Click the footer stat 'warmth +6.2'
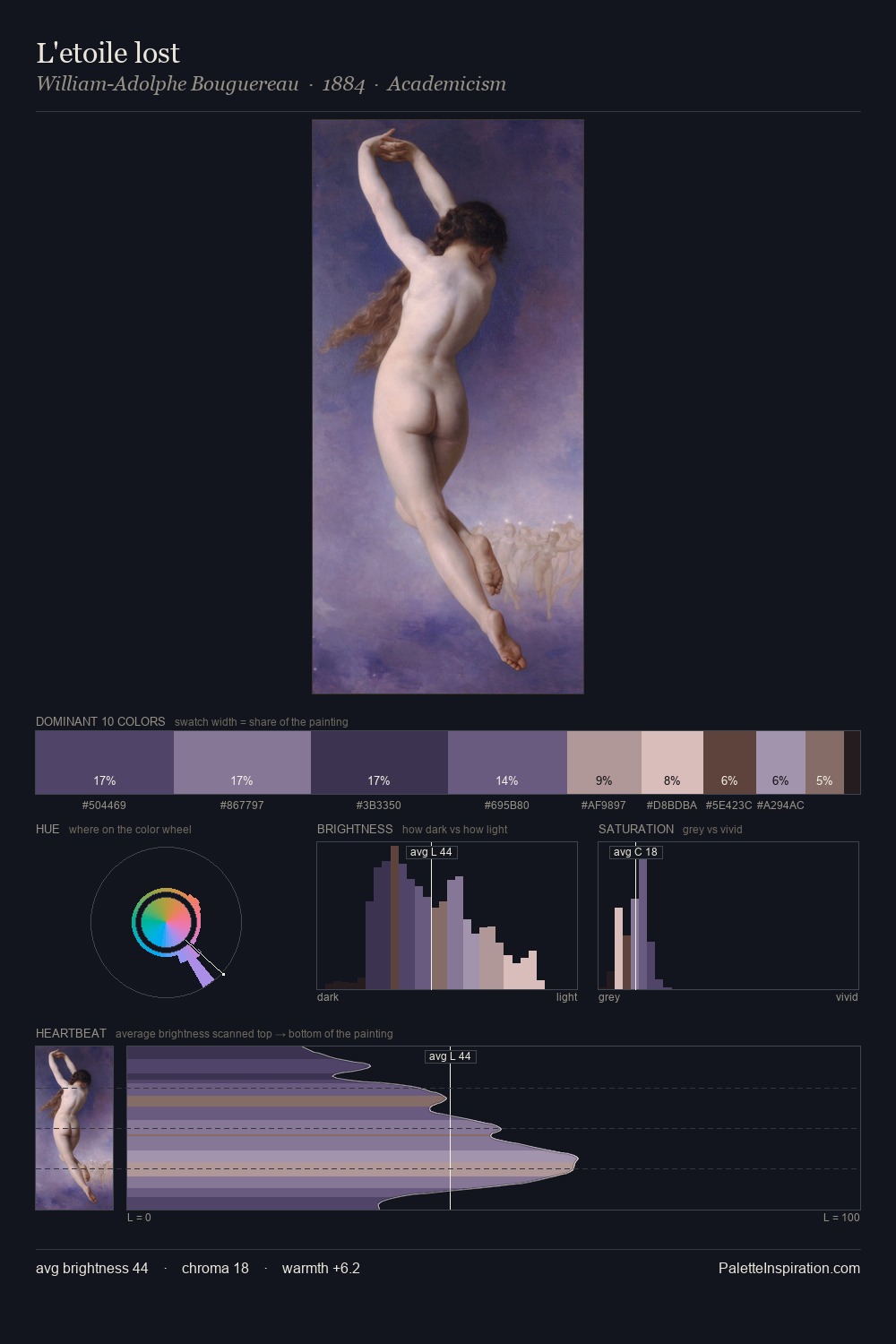The image size is (896, 1344). point(321,1268)
